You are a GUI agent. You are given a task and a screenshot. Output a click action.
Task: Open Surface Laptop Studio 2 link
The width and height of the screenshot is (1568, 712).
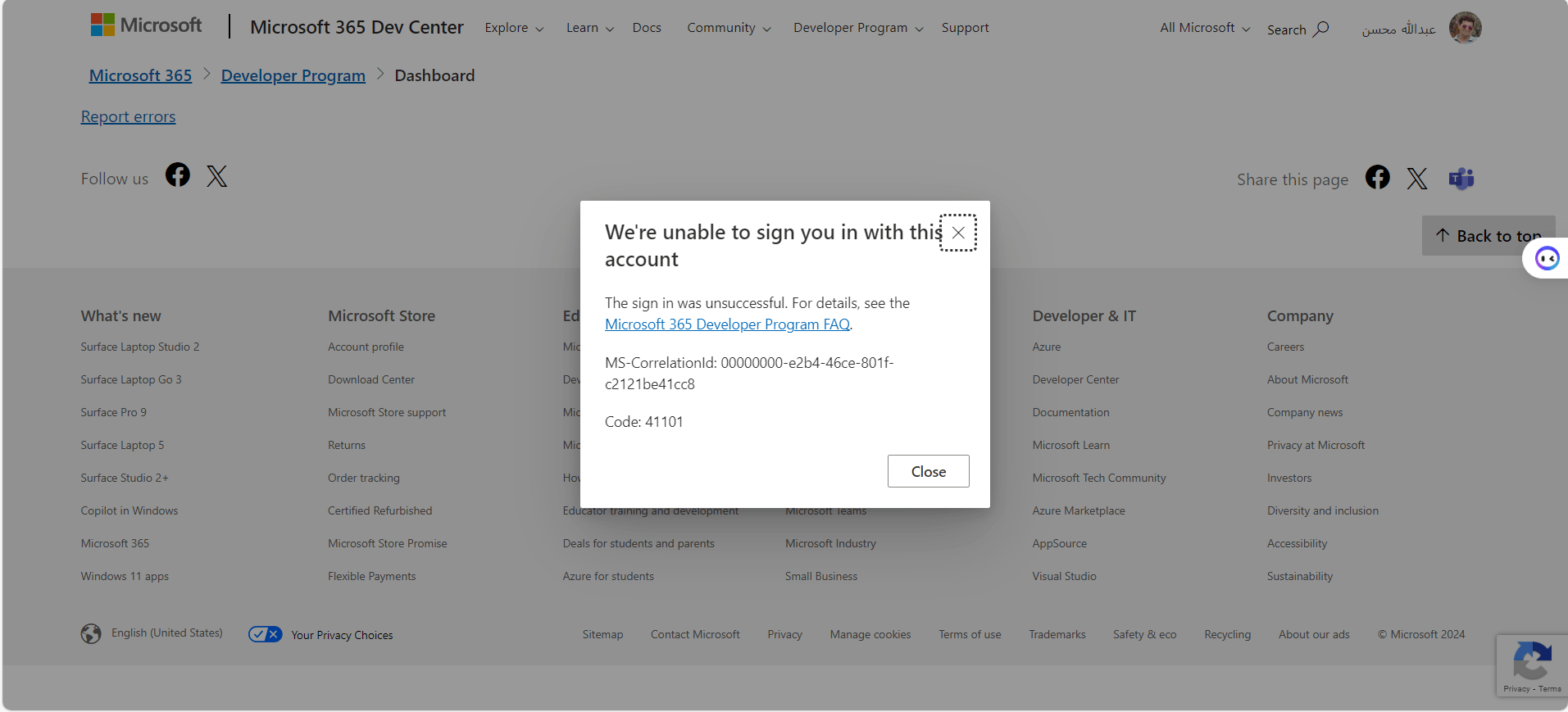(140, 347)
